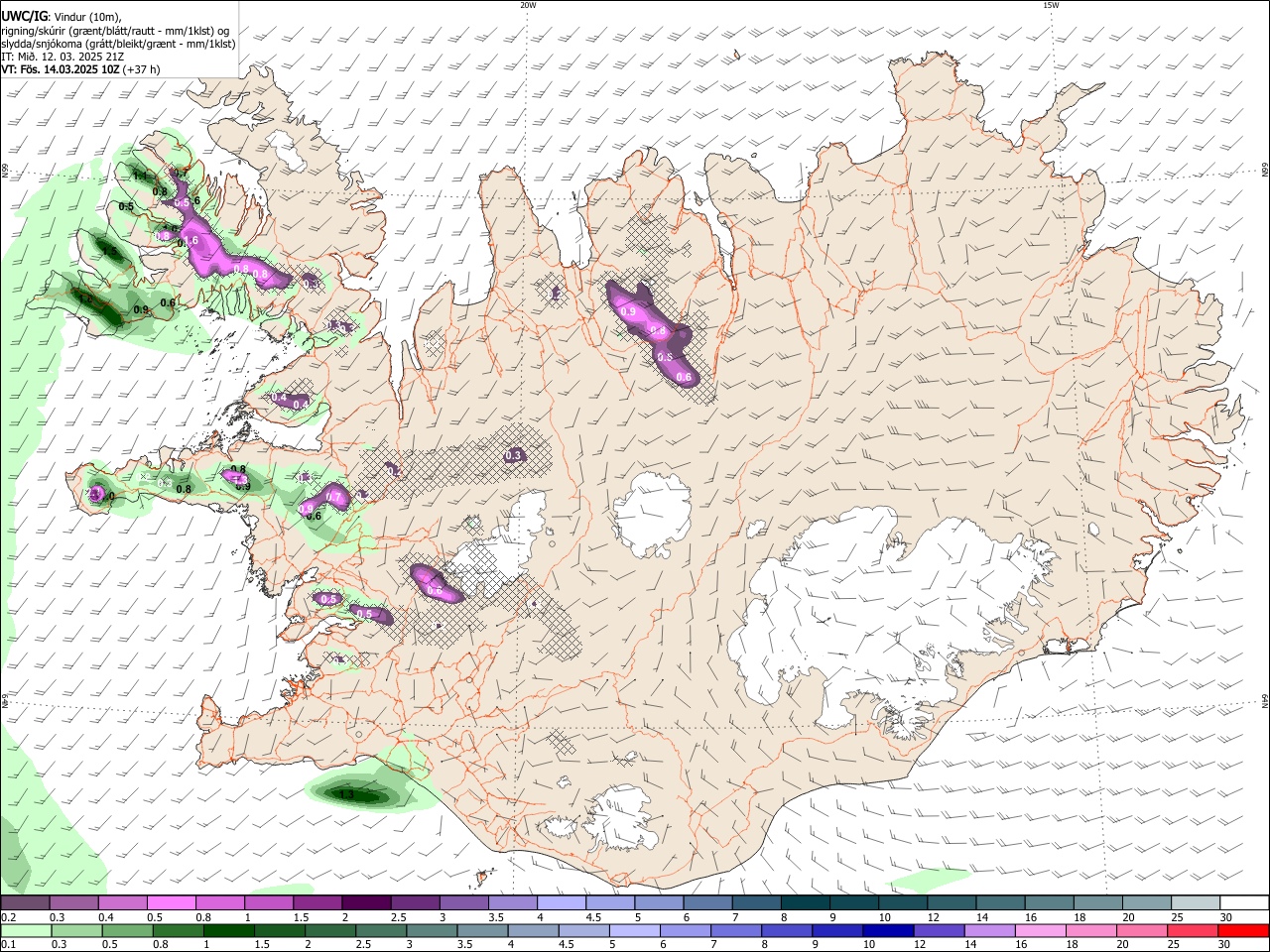The width and height of the screenshot is (1270, 952).
Task: Click the rain legend swatch between 2.5 and 3
Action: (381, 930)
